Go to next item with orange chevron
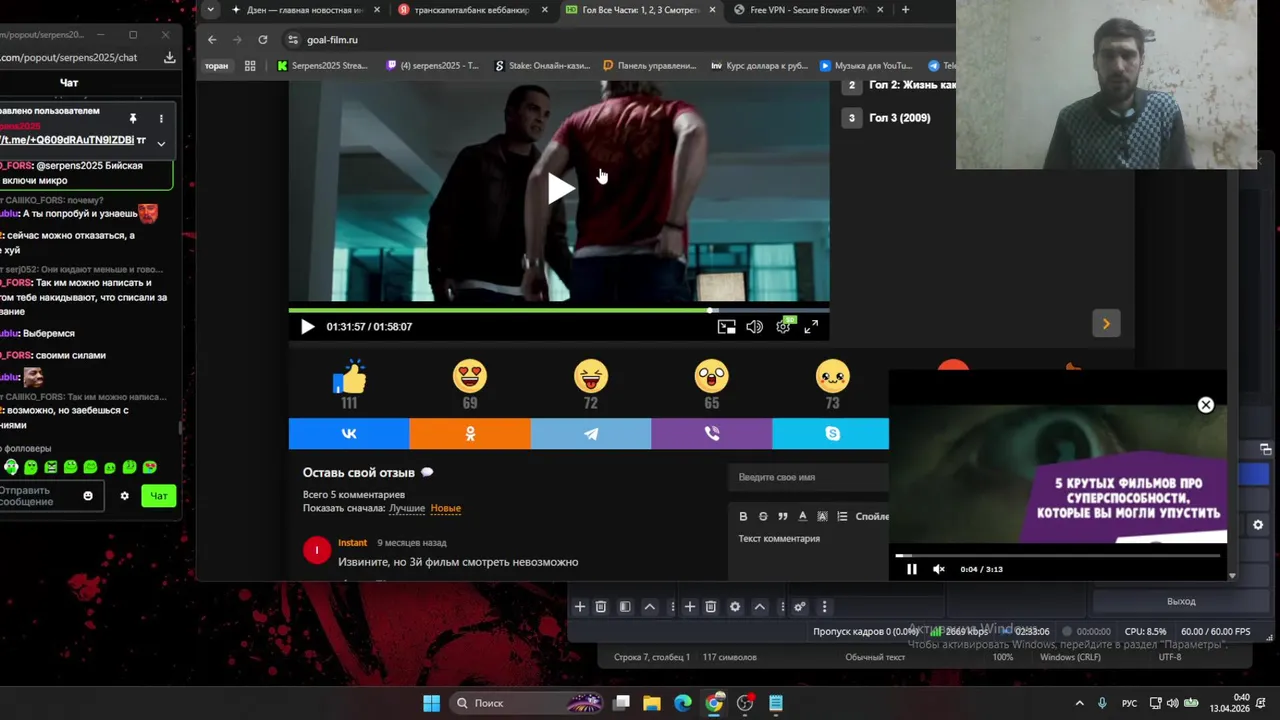Screen dimensions: 1280x720 click(1106, 323)
